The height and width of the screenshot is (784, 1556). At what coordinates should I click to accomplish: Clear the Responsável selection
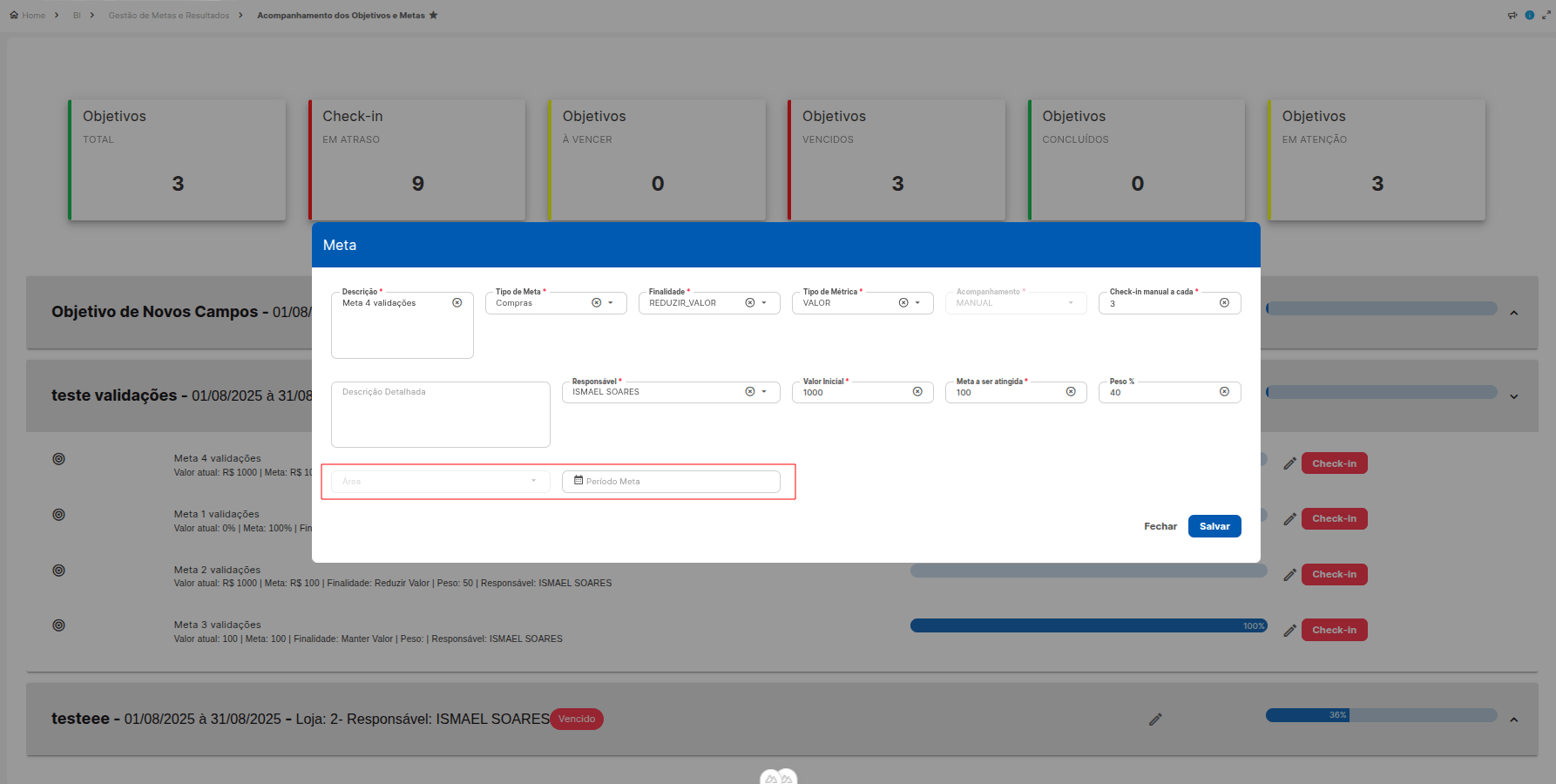(750, 392)
